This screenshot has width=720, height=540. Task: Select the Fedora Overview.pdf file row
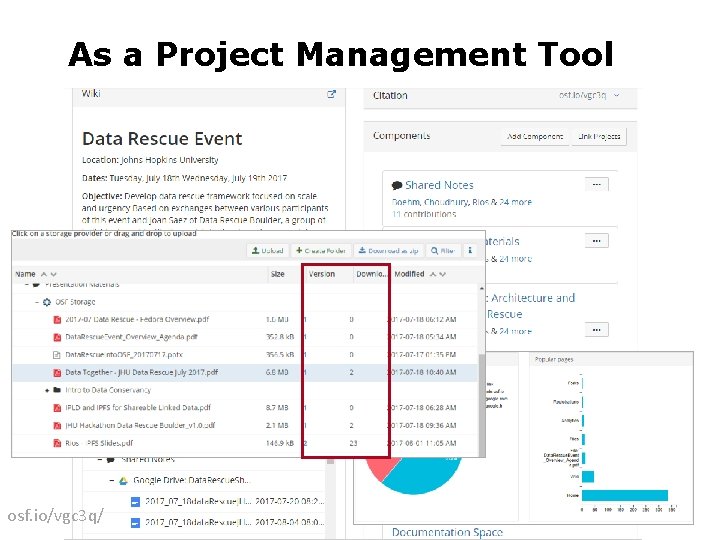click(x=244, y=320)
